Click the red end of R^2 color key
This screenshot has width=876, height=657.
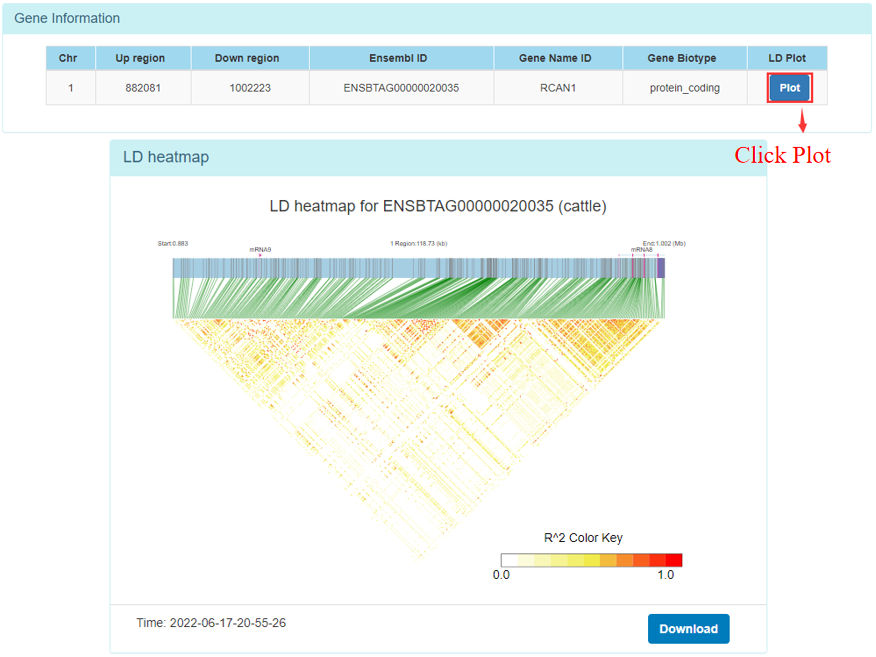tap(674, 560)
